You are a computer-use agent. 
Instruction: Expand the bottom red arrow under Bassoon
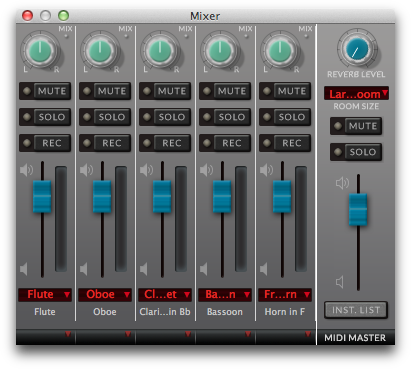248,334
